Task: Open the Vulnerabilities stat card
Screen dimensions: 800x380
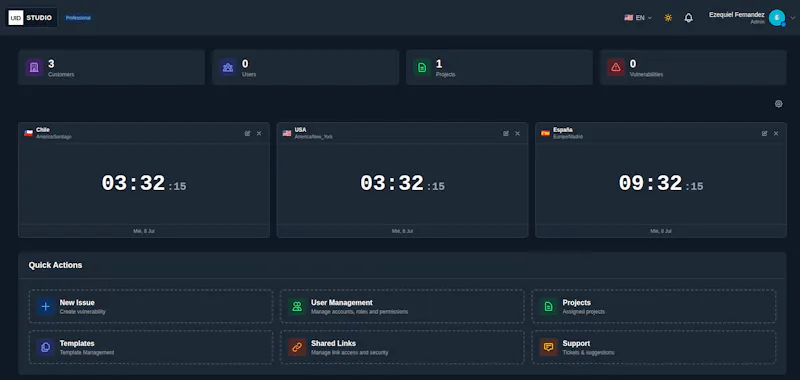Action: (x=693, y=67)
